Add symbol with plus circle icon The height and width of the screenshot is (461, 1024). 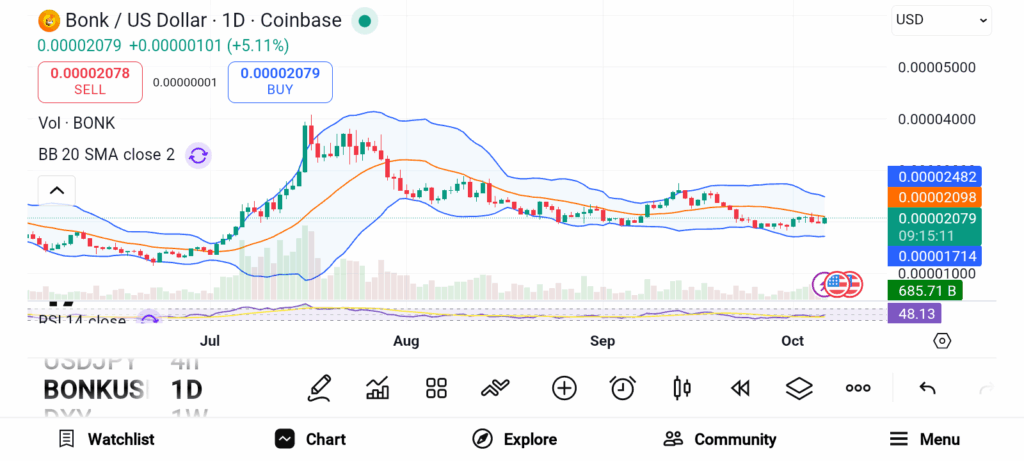coord(564,388)
